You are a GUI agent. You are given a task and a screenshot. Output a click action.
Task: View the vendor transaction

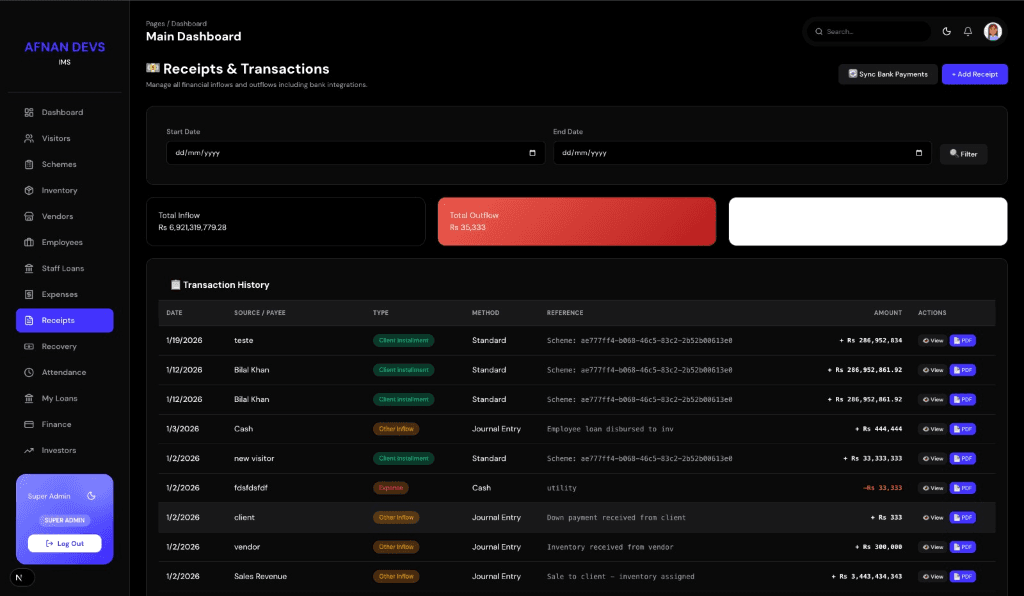tap(933, 547)
